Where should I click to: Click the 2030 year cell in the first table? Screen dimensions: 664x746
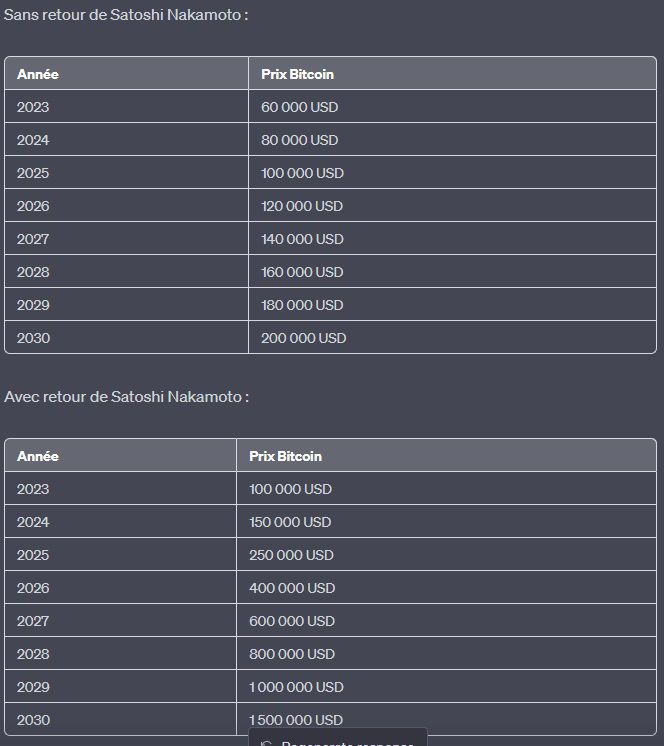point(33,338)
